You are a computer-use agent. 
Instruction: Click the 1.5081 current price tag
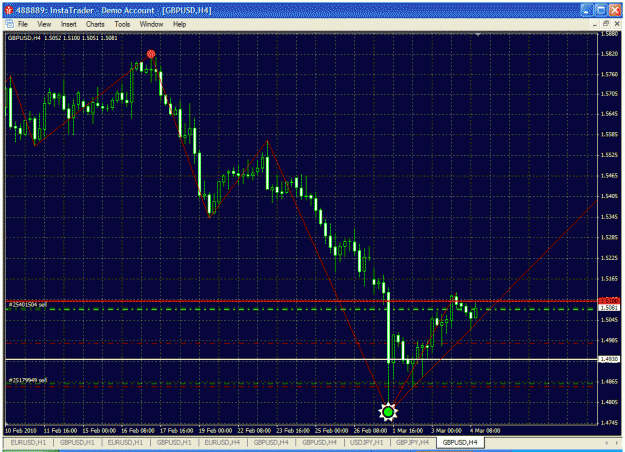[x=609, y=308]
